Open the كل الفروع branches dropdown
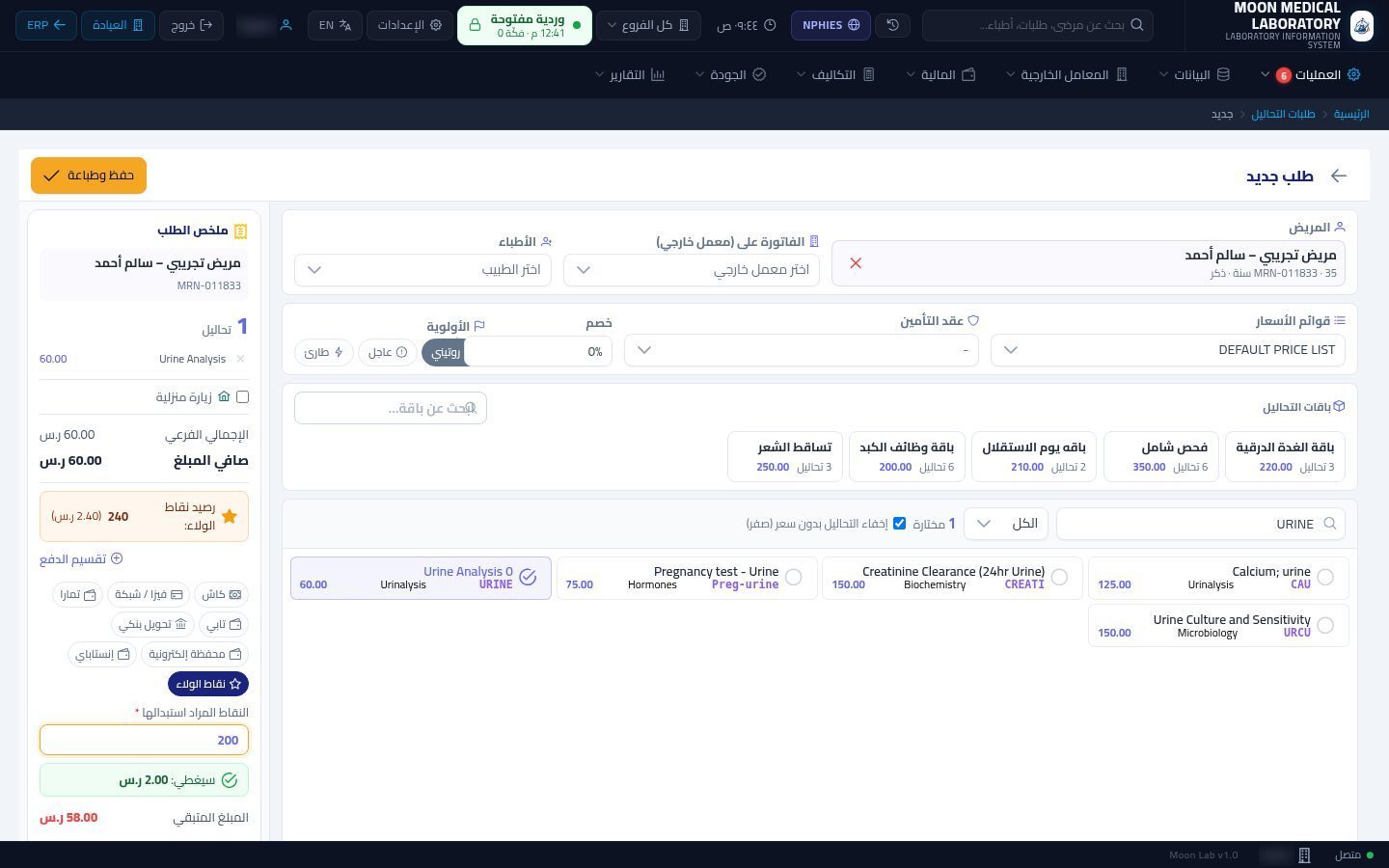 click(648, 25)
